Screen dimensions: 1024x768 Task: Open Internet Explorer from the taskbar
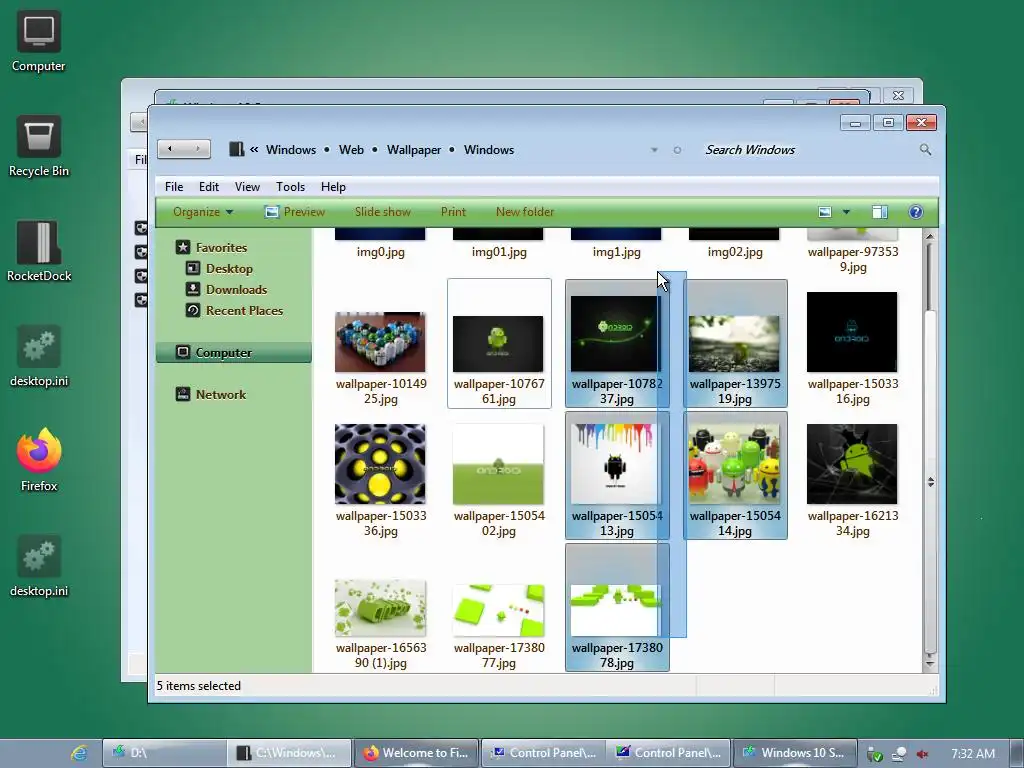click(x=80, y=753)
